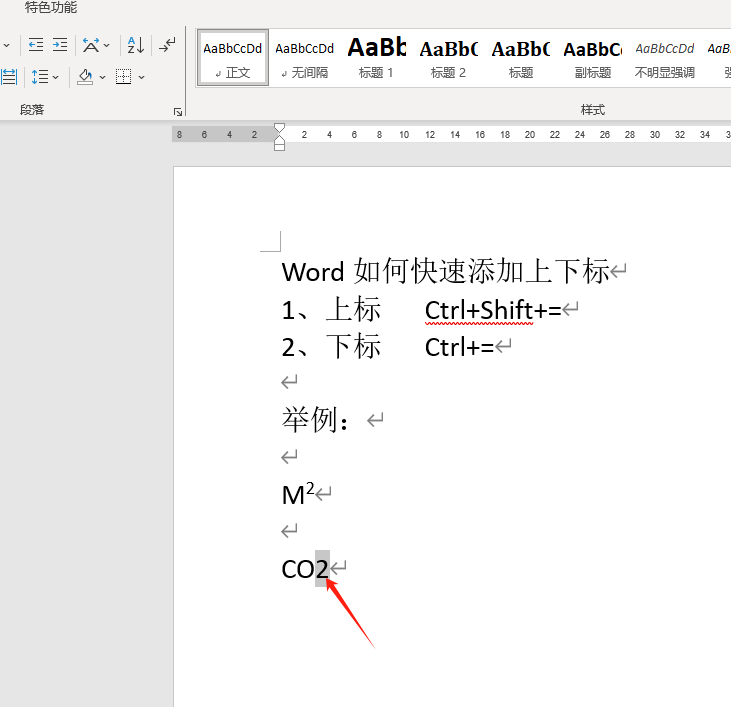Click the Shading paint bucket icon

click(85, 76)
